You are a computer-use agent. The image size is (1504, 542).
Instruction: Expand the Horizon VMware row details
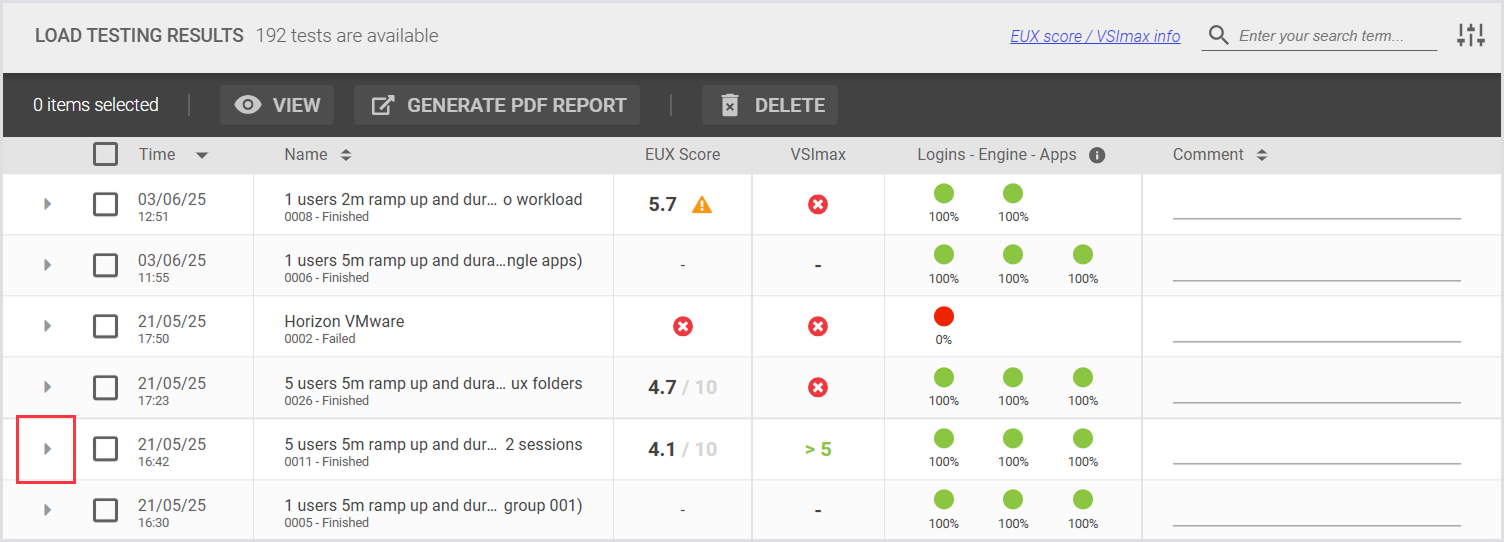[47, 327]
